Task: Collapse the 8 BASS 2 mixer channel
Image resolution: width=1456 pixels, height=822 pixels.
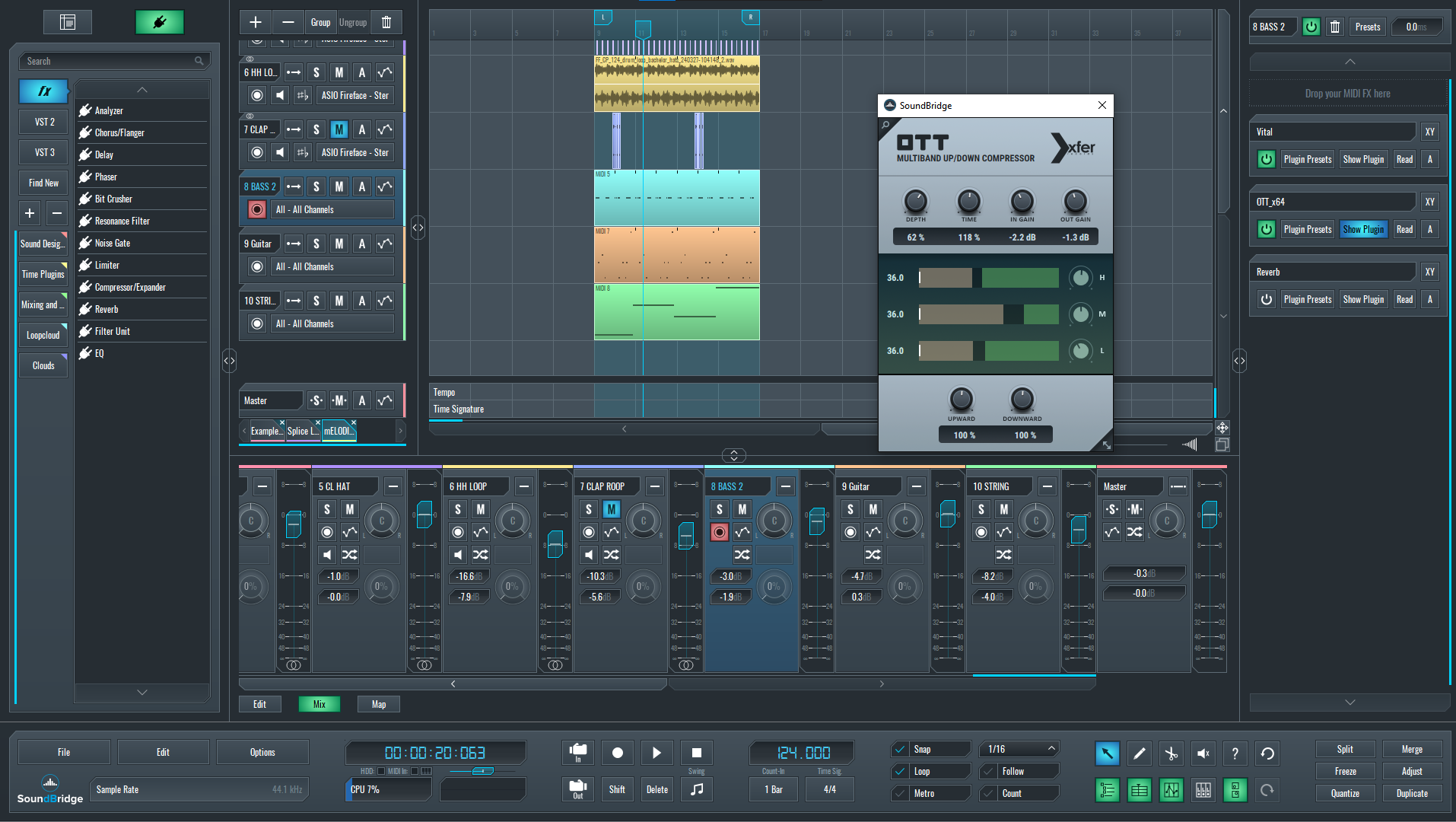Action: (x=786, y=486)
